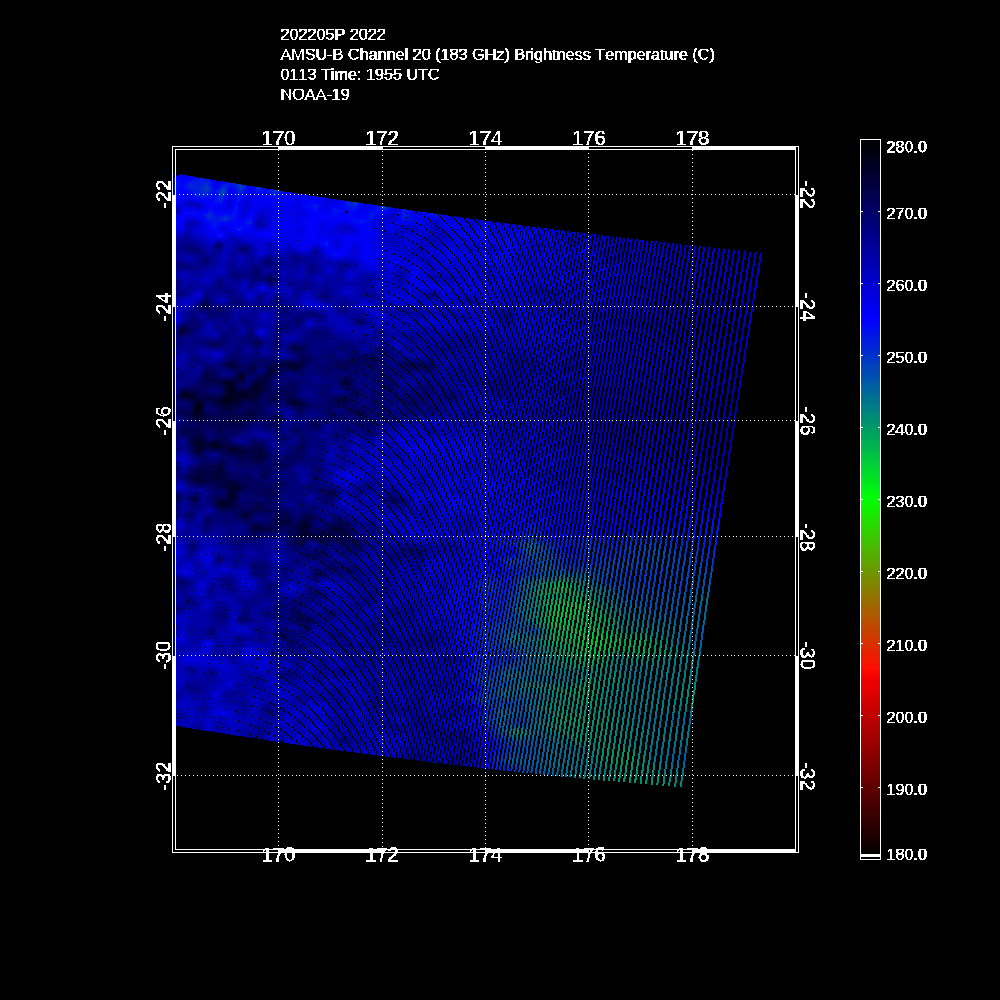Click the 178 longitude label on the bottom axis
Screen dimensions: 1000x1000
pyautogui.click(x=692, y=855)
